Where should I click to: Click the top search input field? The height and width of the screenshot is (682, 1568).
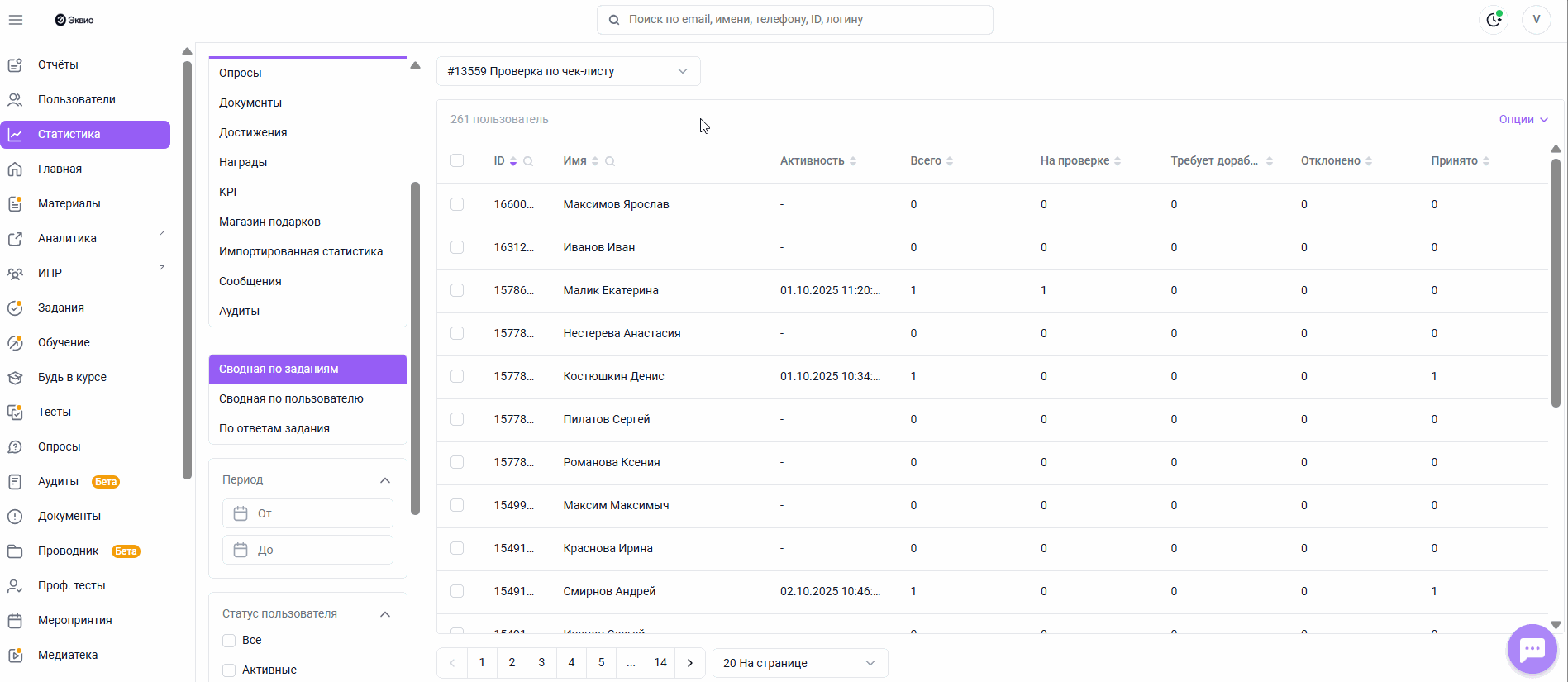point(794,20)
